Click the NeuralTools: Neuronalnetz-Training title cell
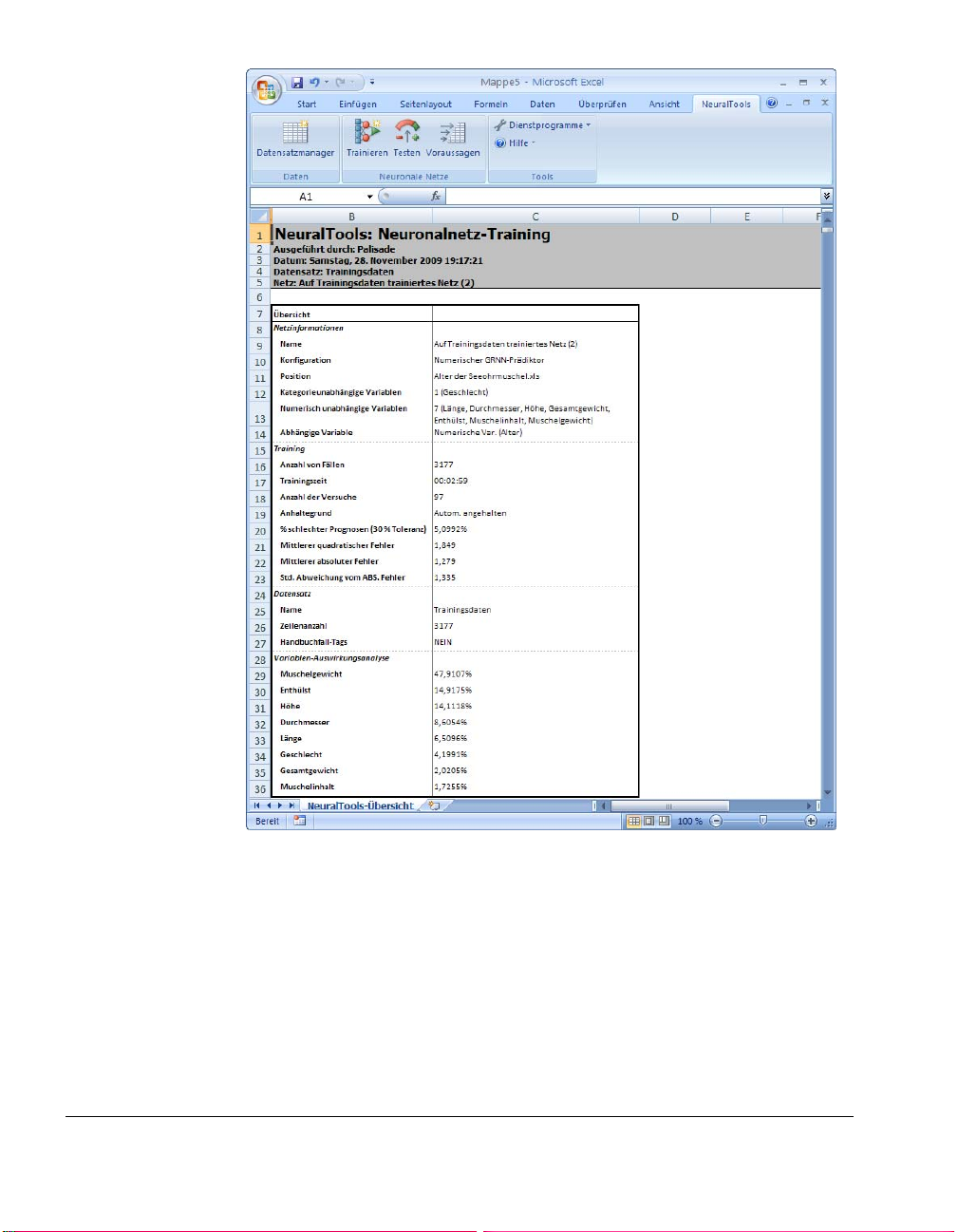The image size is (958, 1232). [412, 234]
